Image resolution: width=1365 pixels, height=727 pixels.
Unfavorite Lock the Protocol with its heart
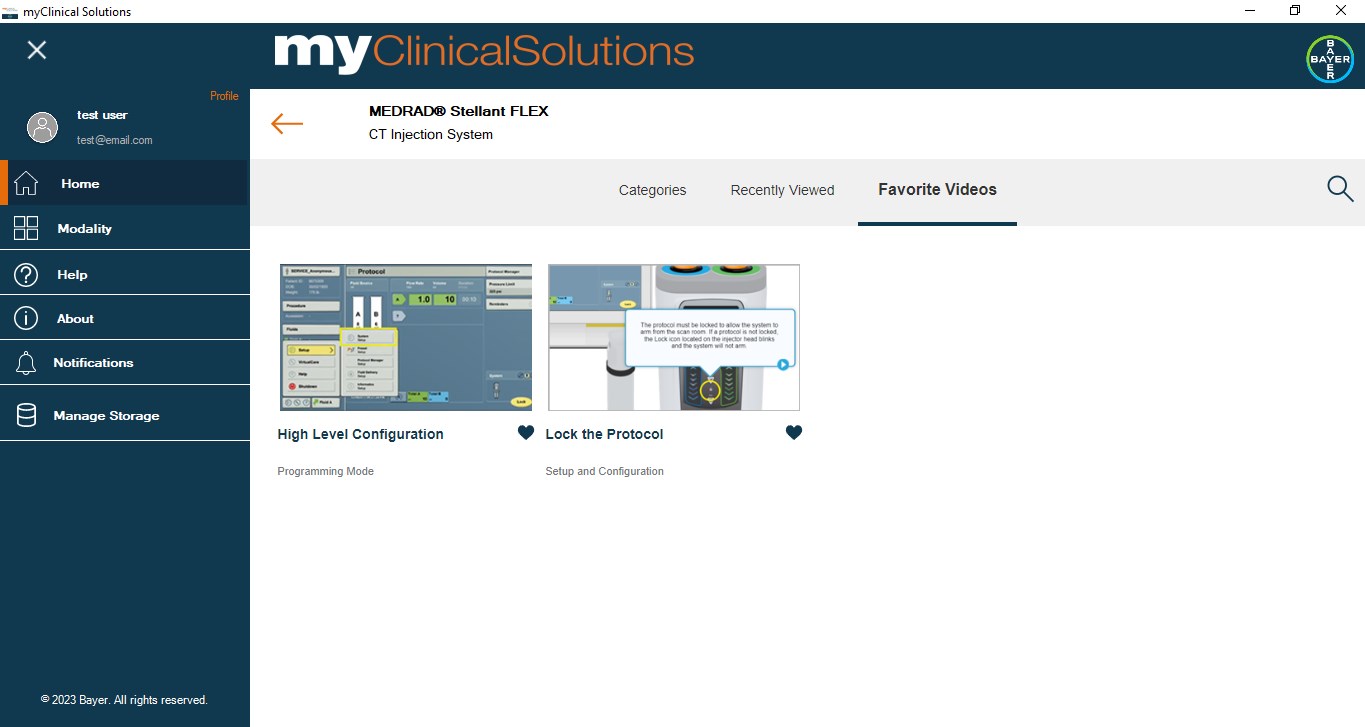coord(794,433)
